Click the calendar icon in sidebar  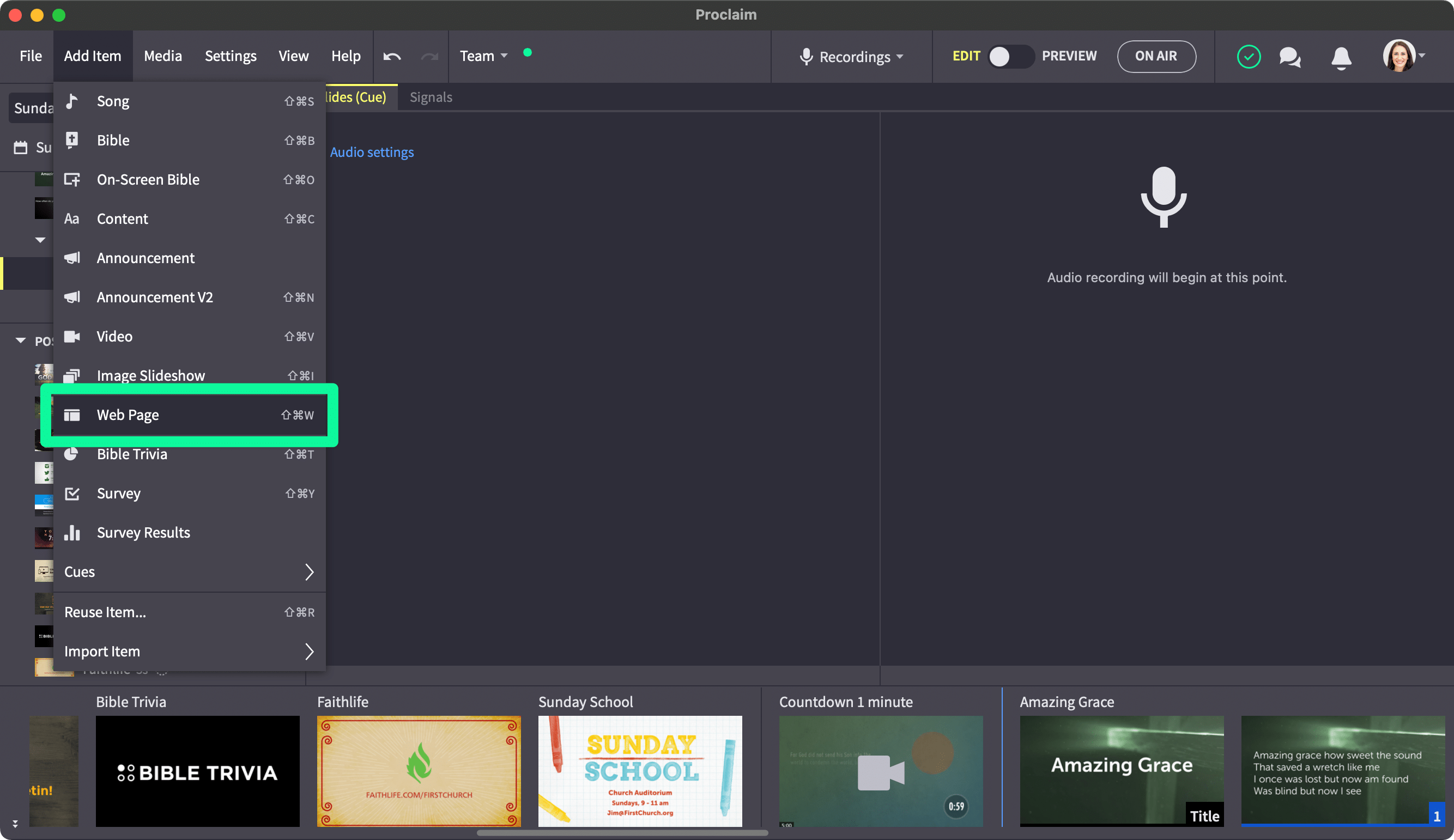click(21, 148)
